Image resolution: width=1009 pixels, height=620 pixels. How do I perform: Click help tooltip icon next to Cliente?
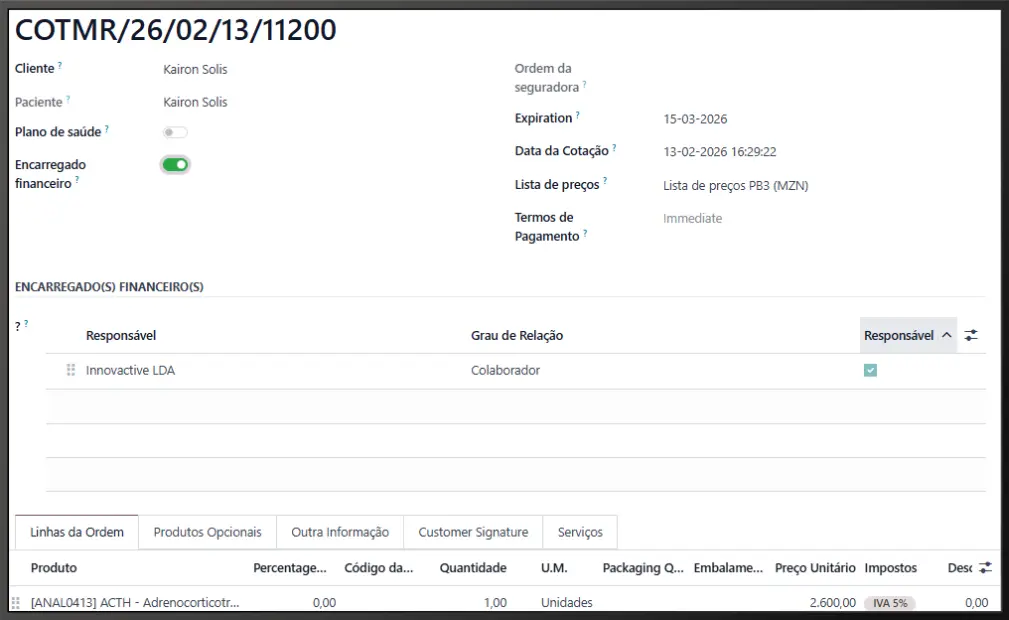tap(60, 66)
